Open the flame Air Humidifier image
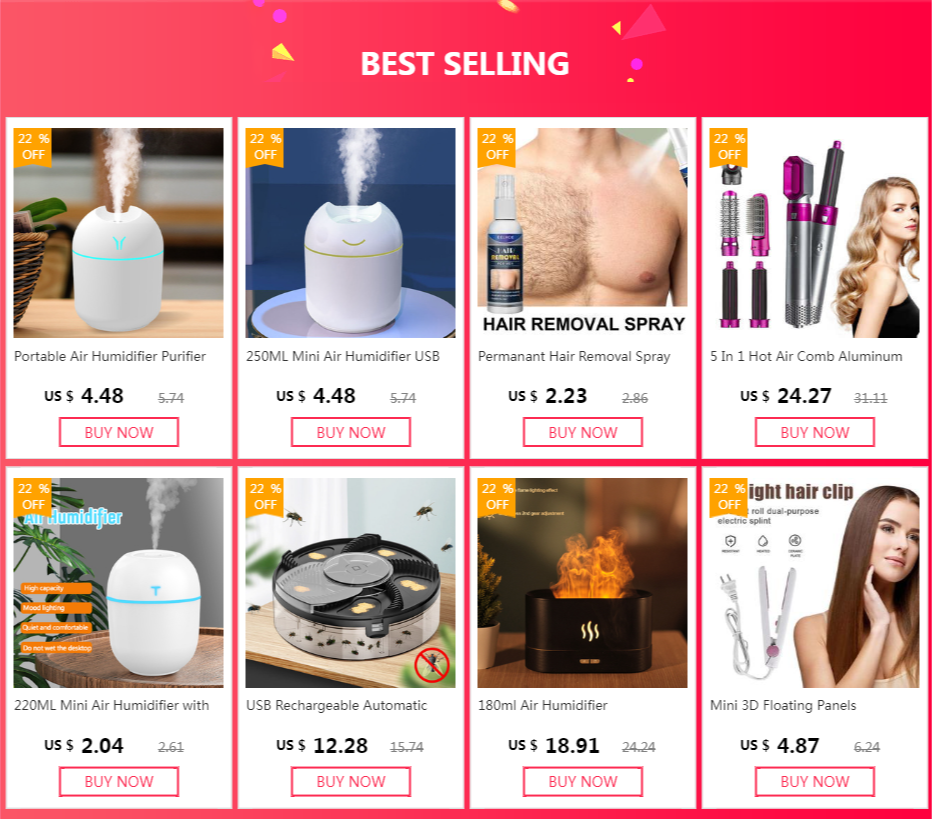932x819 pixels. [582, 583]
